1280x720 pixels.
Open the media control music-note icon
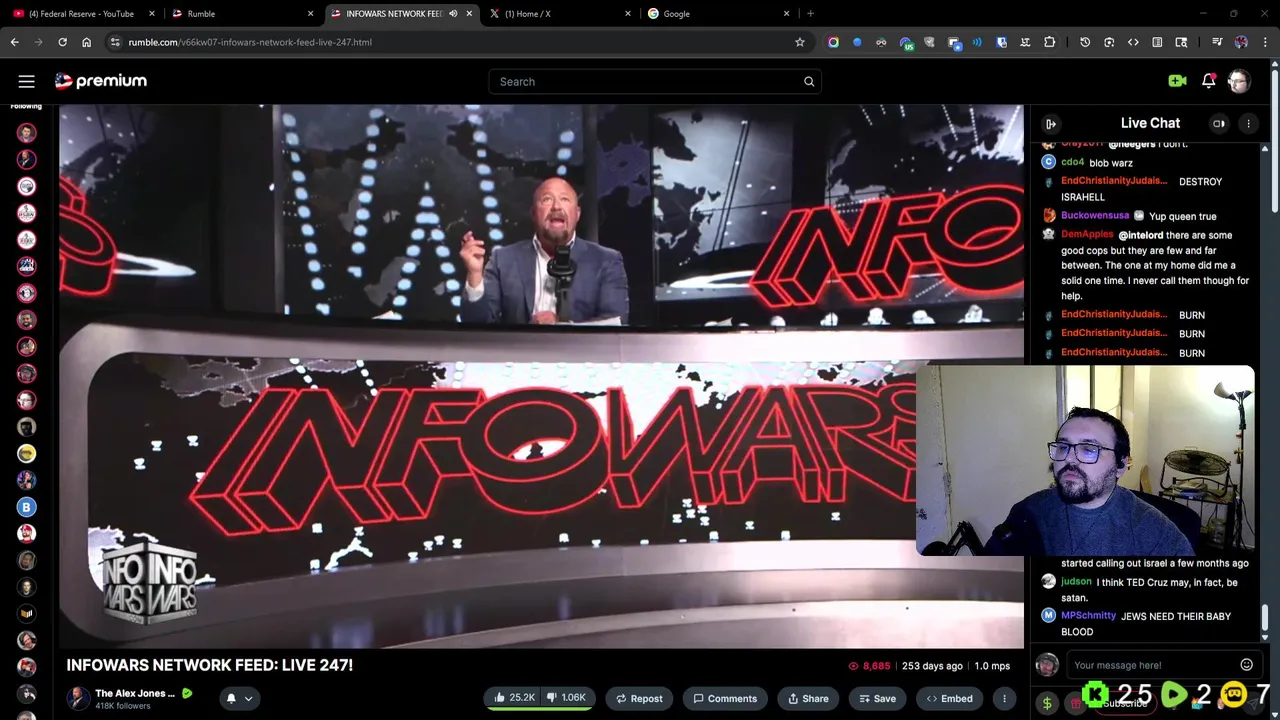tap(1217, 42)
